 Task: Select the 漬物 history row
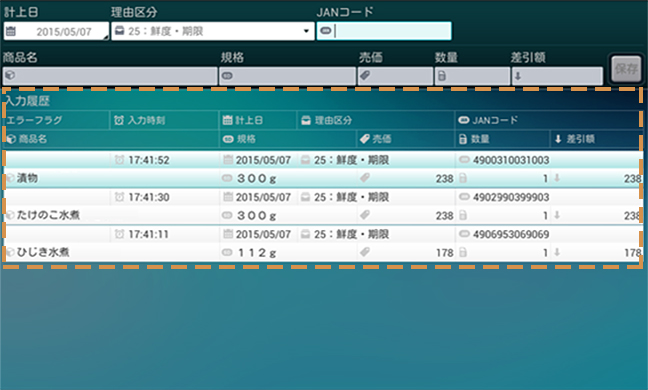point(322,169)
